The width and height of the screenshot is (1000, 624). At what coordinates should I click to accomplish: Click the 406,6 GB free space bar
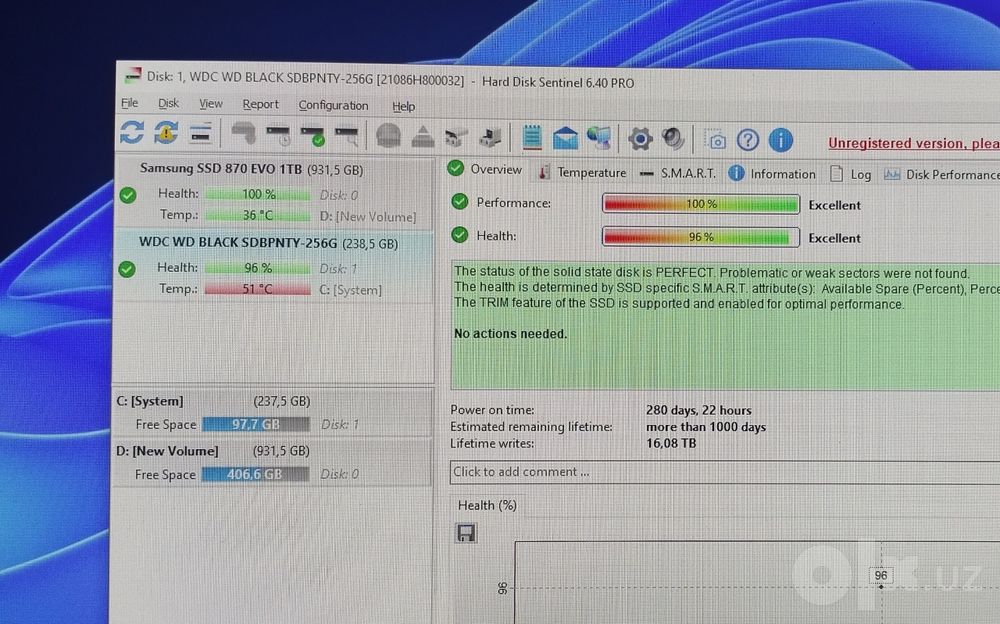tap(255, 474)
